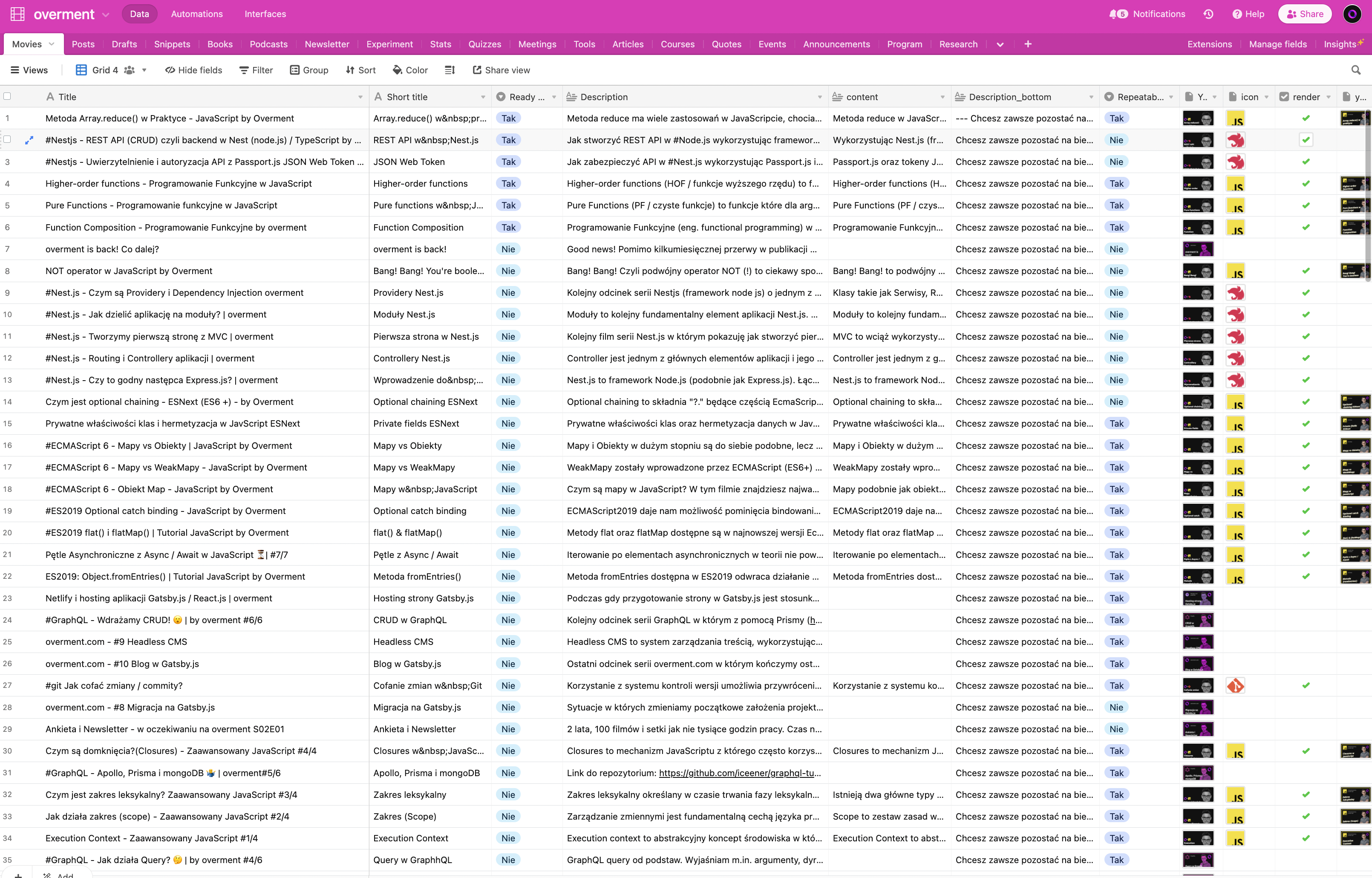This screenshot has height=878, width=1372.
Task: Open the Automations tab
Action: [x=197, y=14]
